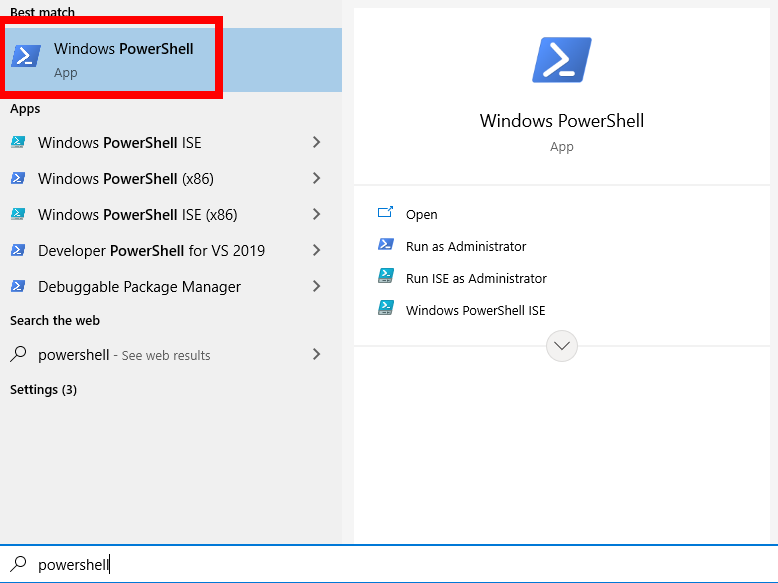778x583 pixels.
Task: Click the Windows PowerShell (x86) icon
Action: click(18, 179)
